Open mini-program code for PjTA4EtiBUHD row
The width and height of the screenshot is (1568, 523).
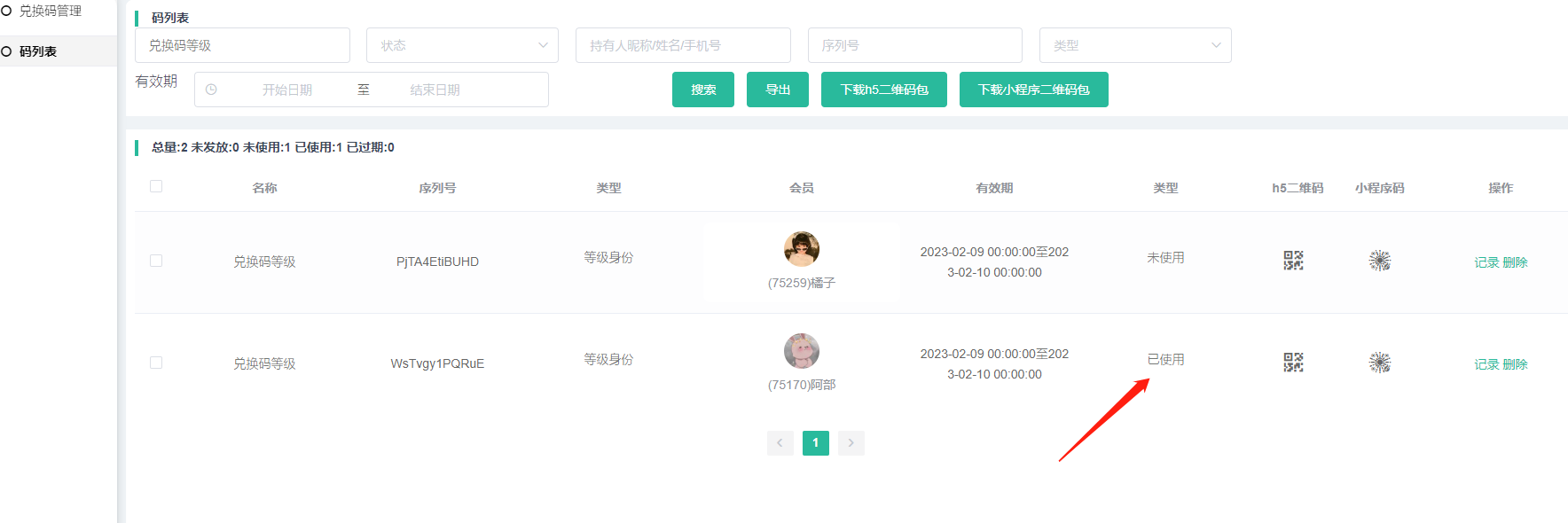[x=1380, y=261]
